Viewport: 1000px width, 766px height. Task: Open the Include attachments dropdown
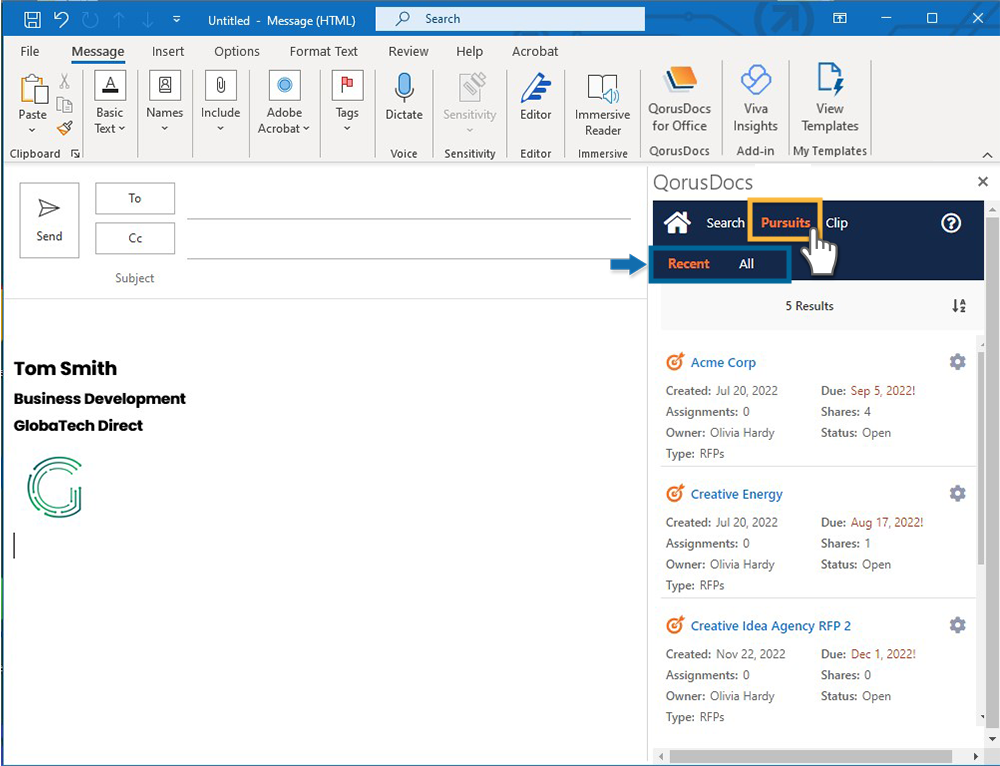tap(221, 103)
